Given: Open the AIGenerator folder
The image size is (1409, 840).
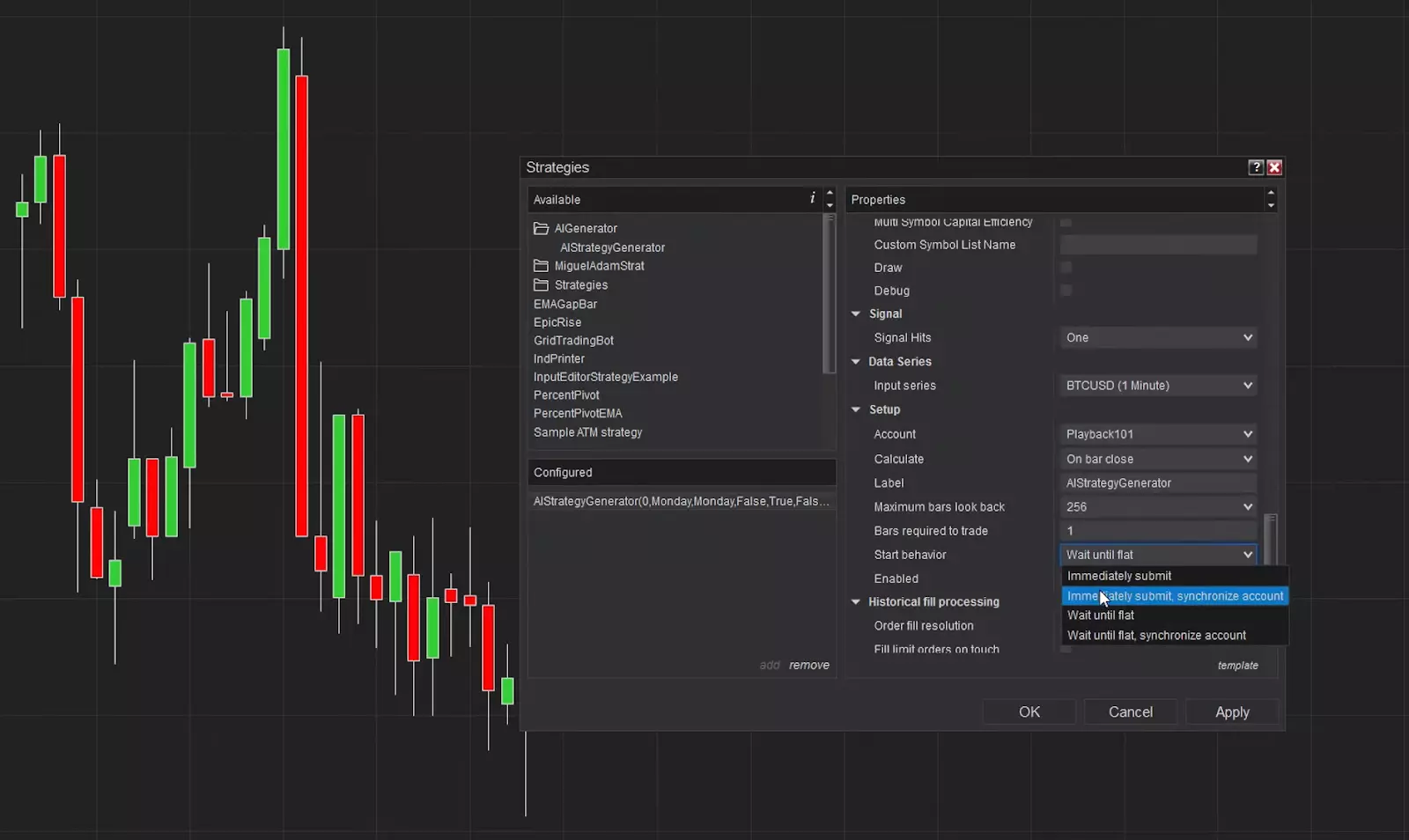Looking at the screenshot, I should tap(575, 228).
